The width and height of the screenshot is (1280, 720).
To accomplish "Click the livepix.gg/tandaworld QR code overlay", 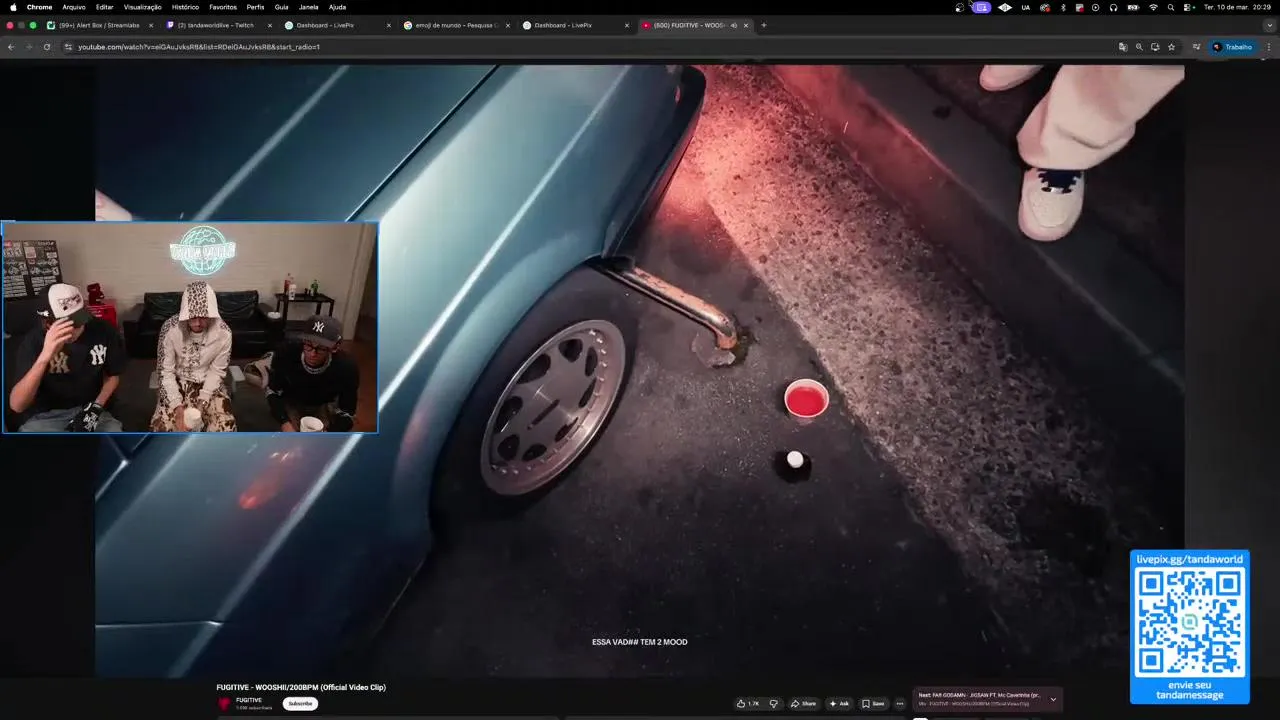I will click(1190, 626).
